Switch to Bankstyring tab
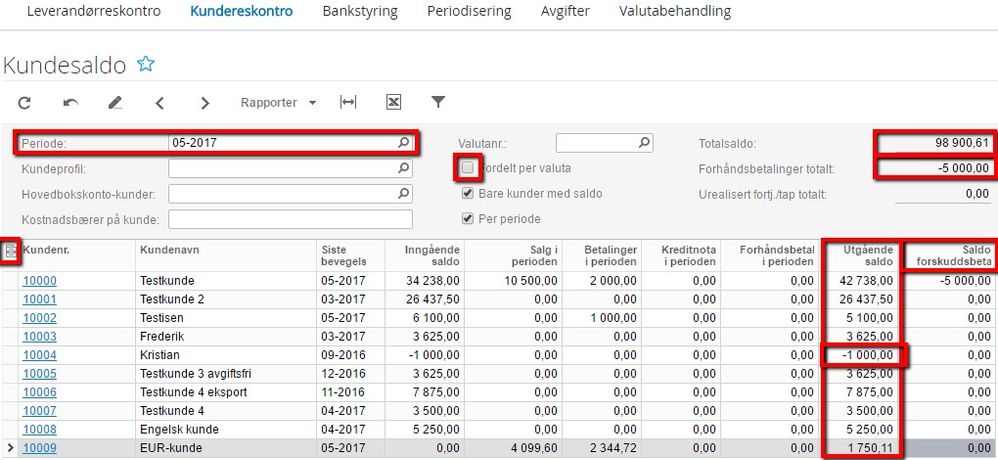Screen dimensions: 998x460 (360, 11)
